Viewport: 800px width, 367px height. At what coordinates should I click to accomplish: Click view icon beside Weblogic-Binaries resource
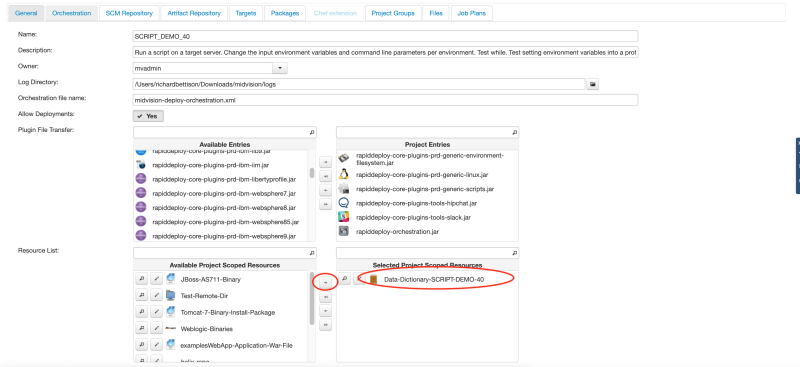pyautogui.click(x=141, y=328)
